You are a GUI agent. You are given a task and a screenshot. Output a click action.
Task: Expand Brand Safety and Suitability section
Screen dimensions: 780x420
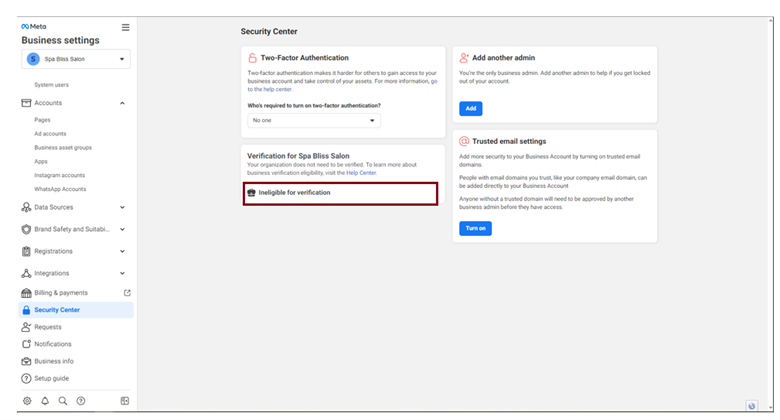coord(122,229)
